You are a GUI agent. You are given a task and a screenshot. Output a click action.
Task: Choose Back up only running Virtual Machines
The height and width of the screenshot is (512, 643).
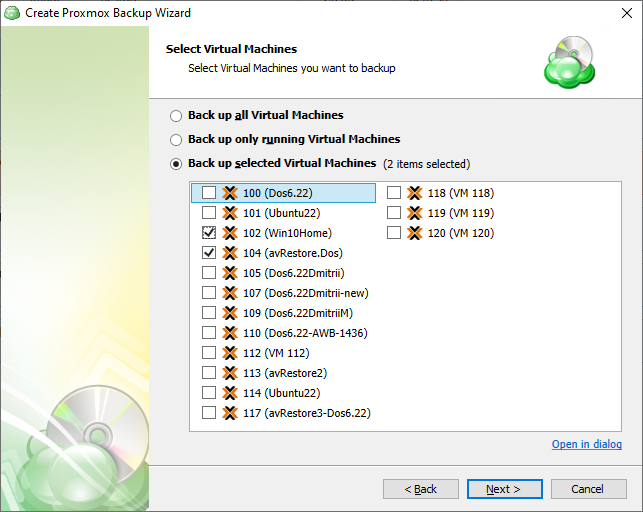pyautogui.click(x=177, y=140)
